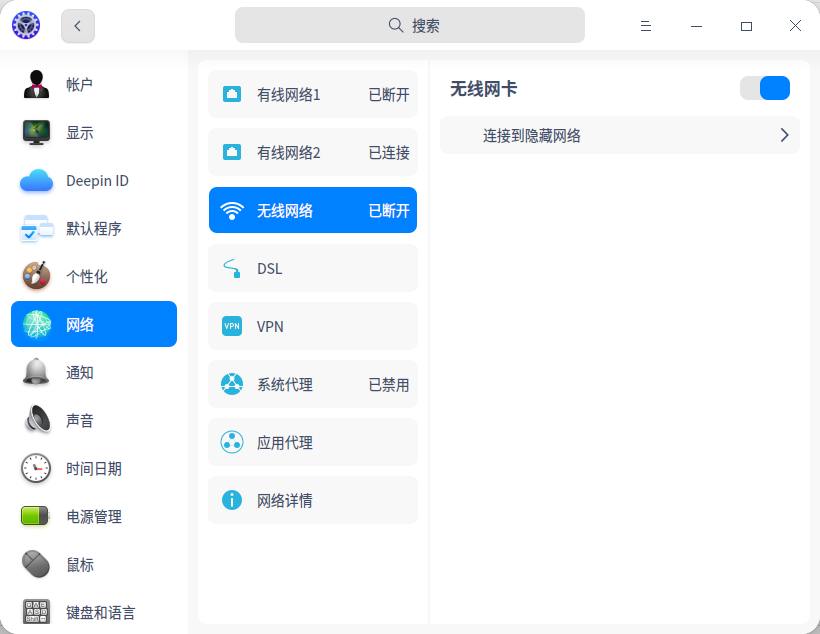Click 已禁用 status of 系统代理

click(389, 385)
